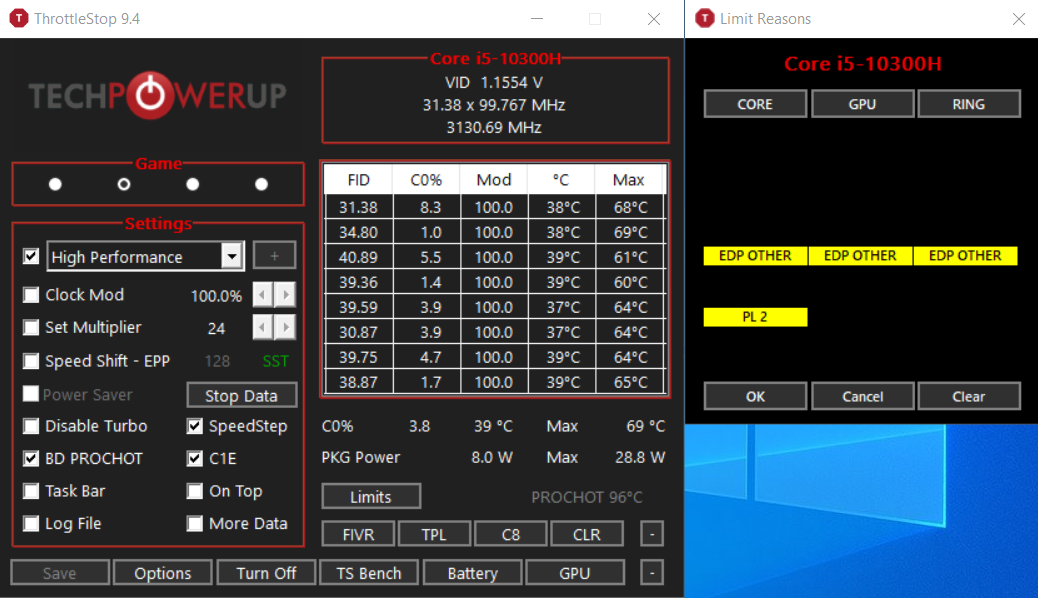
Task: Click the Save button
Action: pos(60,573)
